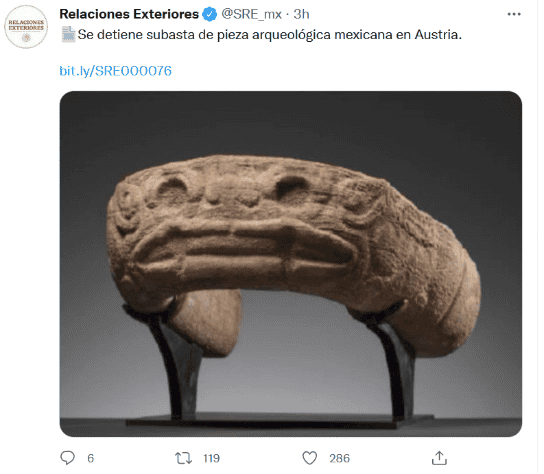Open the Relaciones Exteriores display name
544x474 pixels.
click(129, 14)
